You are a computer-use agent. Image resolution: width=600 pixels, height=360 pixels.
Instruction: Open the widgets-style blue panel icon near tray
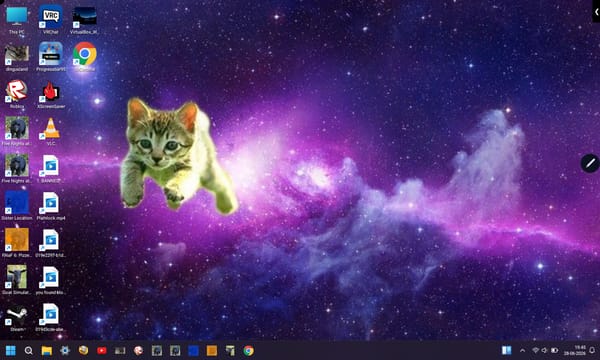(x=507, y=350)
